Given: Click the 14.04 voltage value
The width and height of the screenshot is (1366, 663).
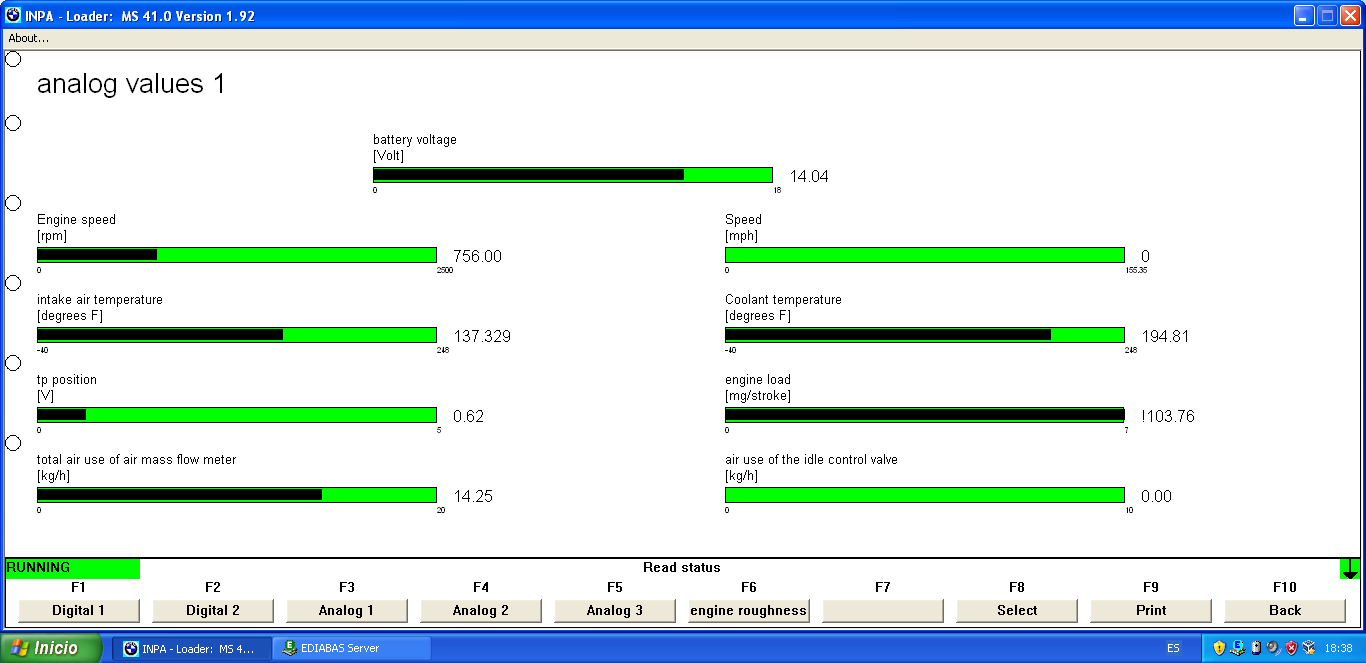Looking at the screenshot, I should (809, 177).
